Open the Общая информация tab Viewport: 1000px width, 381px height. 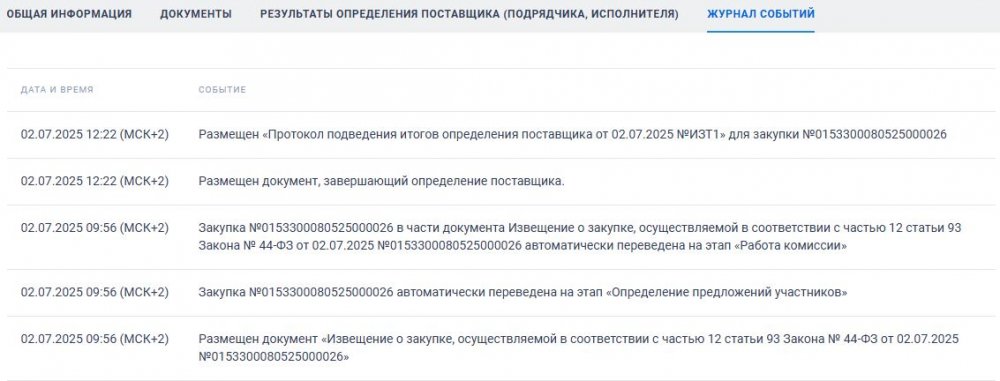point(69,13)
